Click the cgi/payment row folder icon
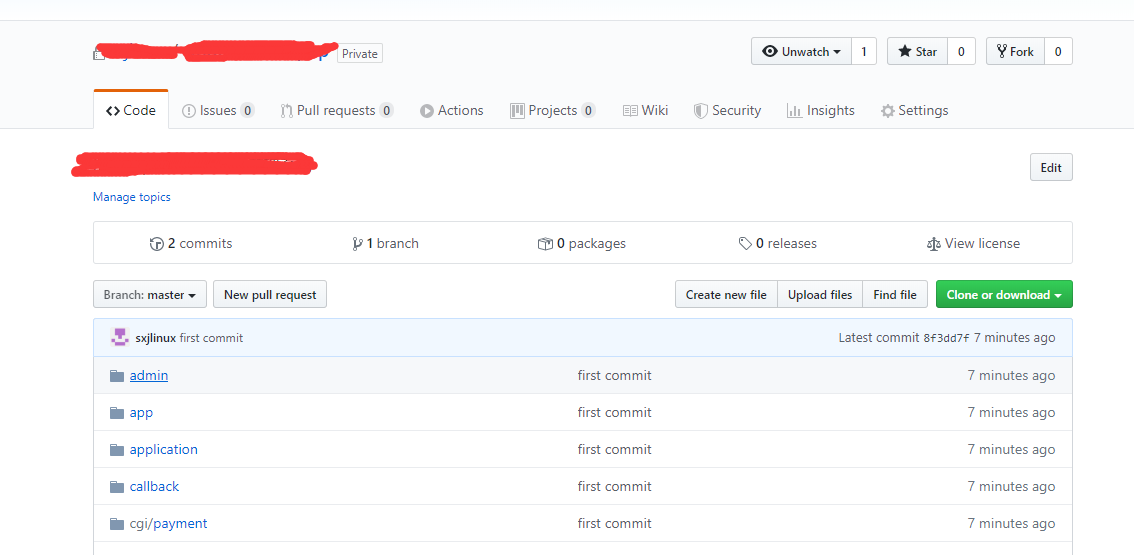The height and width of the screenshot is (555, 1134). [117, 523]
